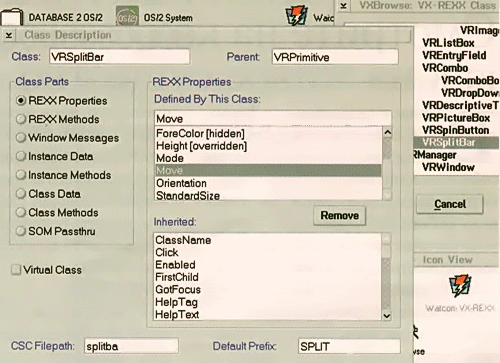Open the OS/2 System desktop icon
The height and width of the screenshot is (363, 500).
[x=127, y=16]
